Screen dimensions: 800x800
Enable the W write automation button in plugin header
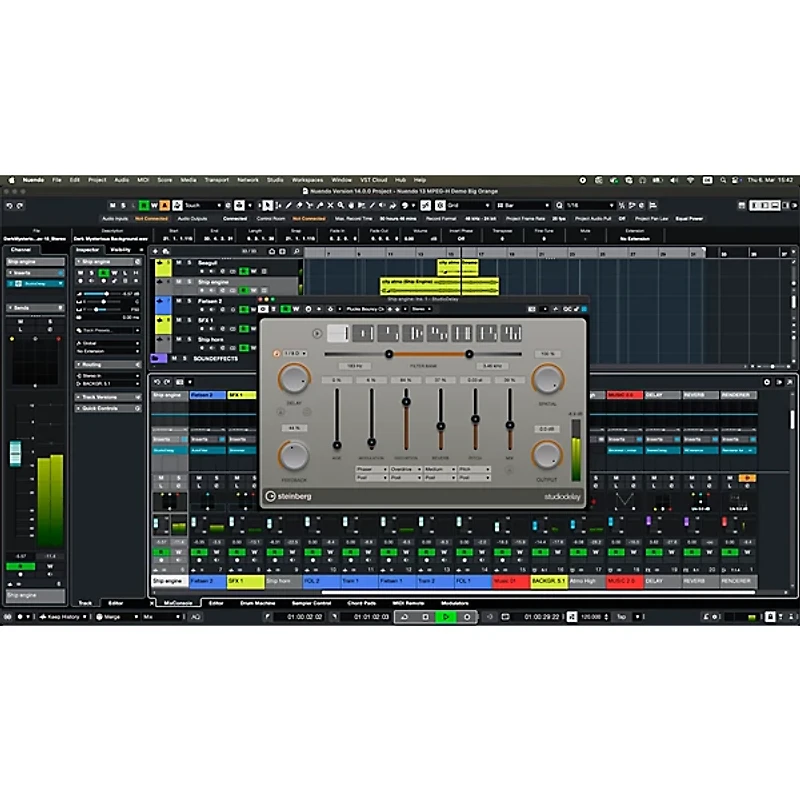point(296,309)
